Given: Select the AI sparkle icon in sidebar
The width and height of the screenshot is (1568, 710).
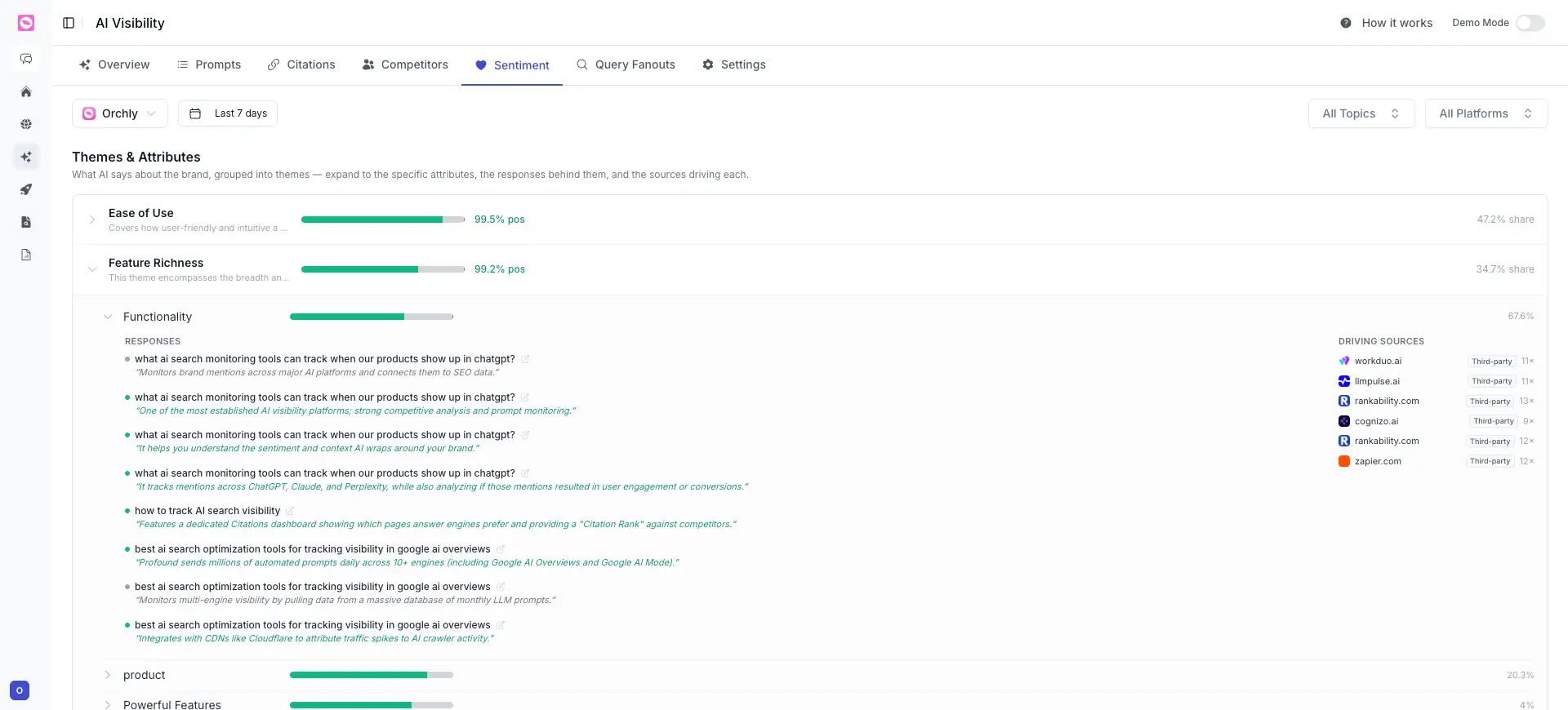Looking at the screenshot, I should 26,157.
